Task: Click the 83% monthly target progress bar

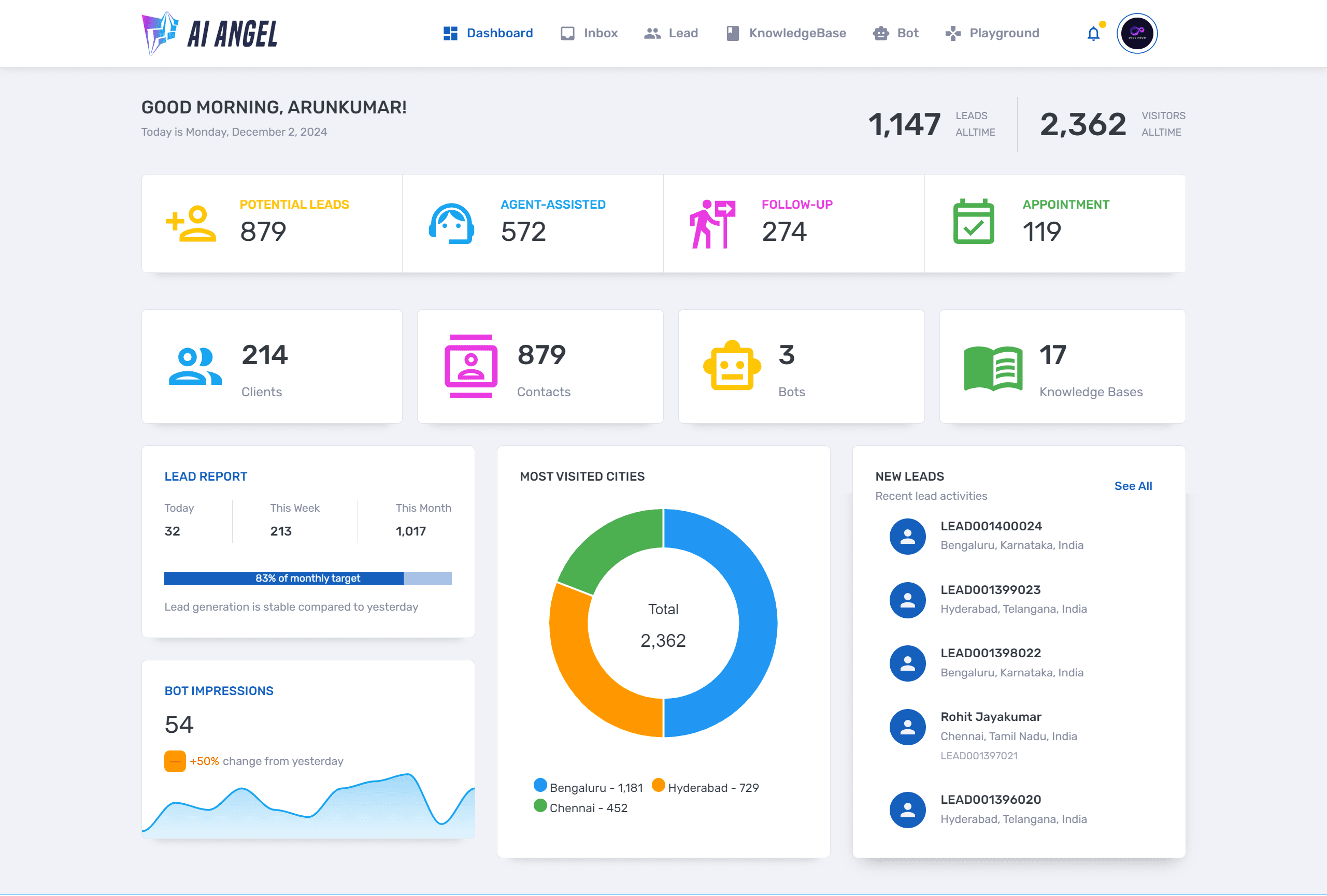Action: (x=308, y=578)
